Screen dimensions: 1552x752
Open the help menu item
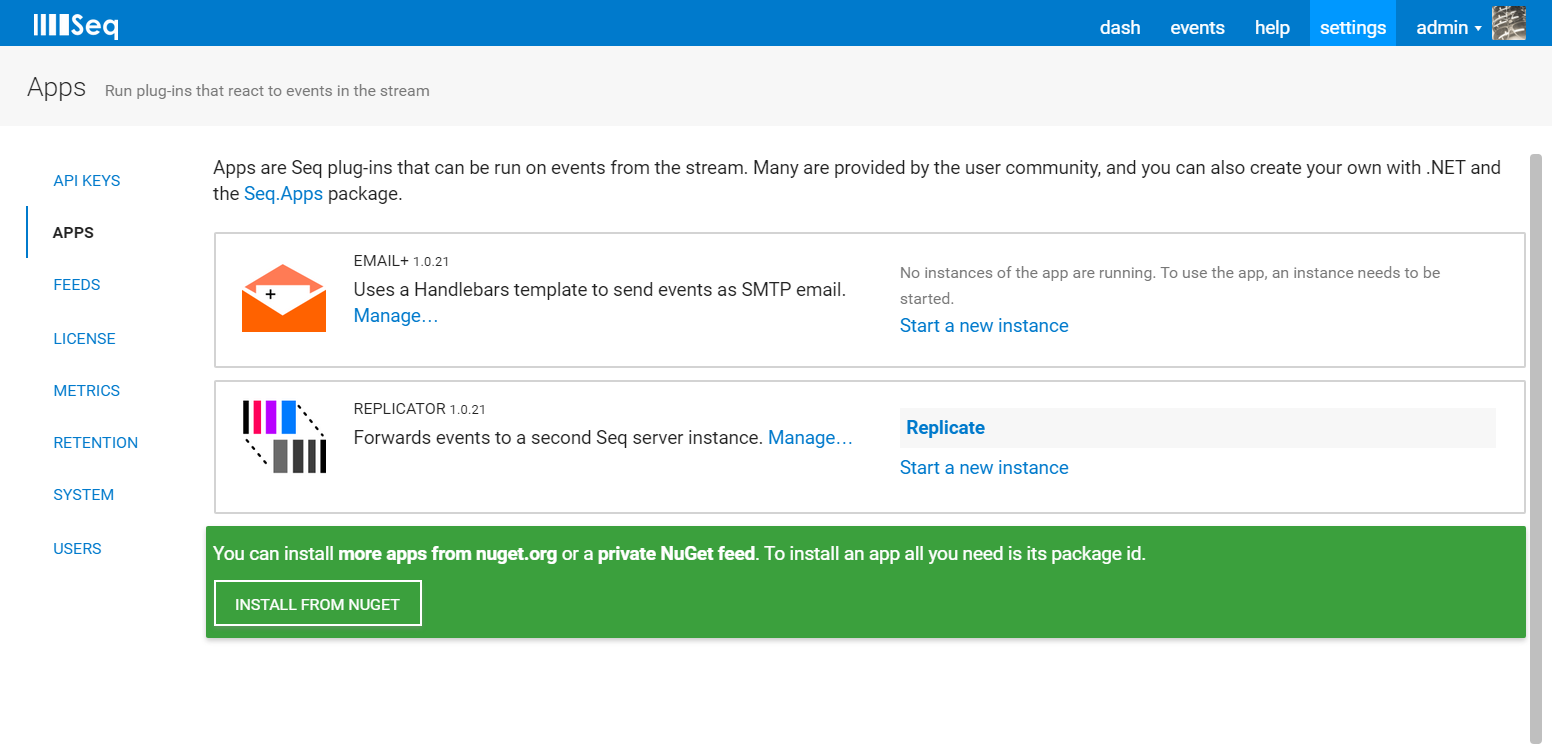[x=1272, y=28]
